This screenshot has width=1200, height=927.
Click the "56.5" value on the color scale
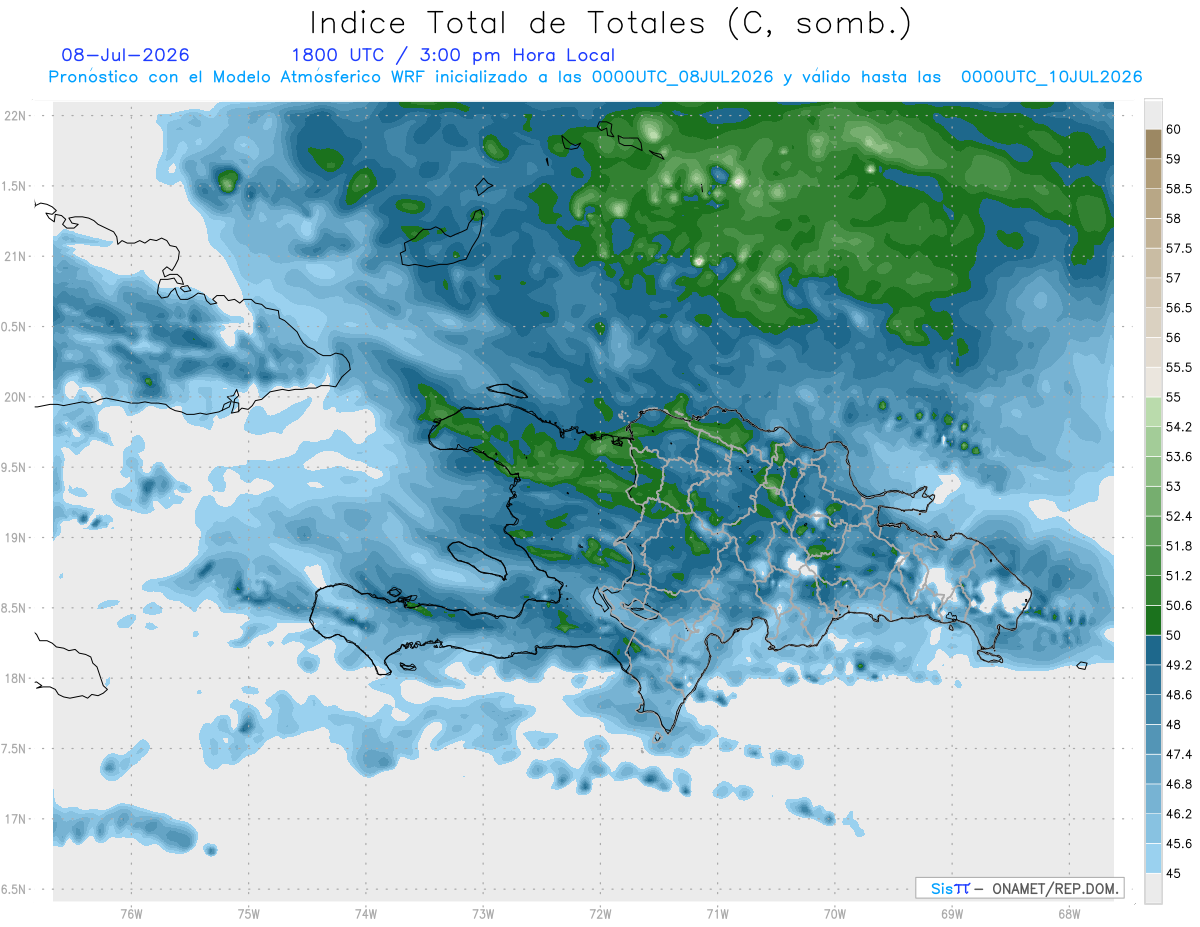pyautogui.click(x=1178, y=308)
